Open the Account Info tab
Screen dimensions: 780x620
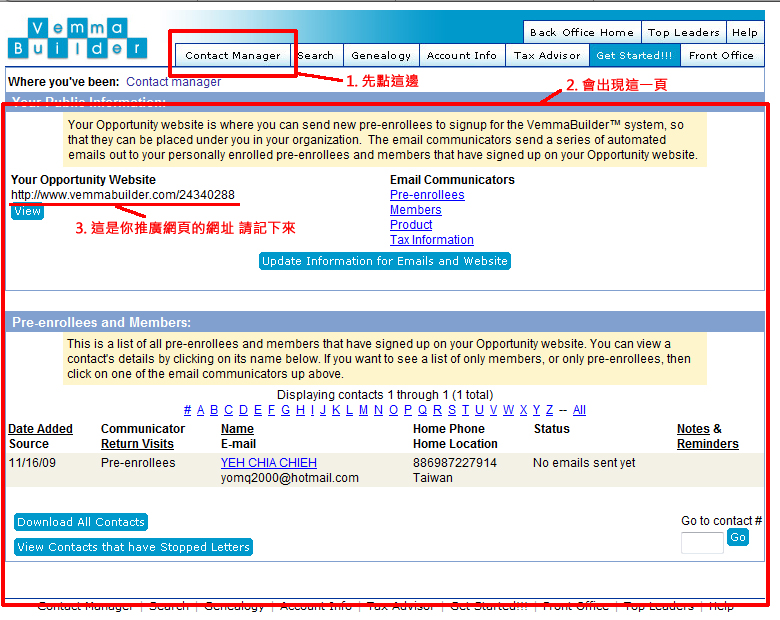(x=462, y=55)
